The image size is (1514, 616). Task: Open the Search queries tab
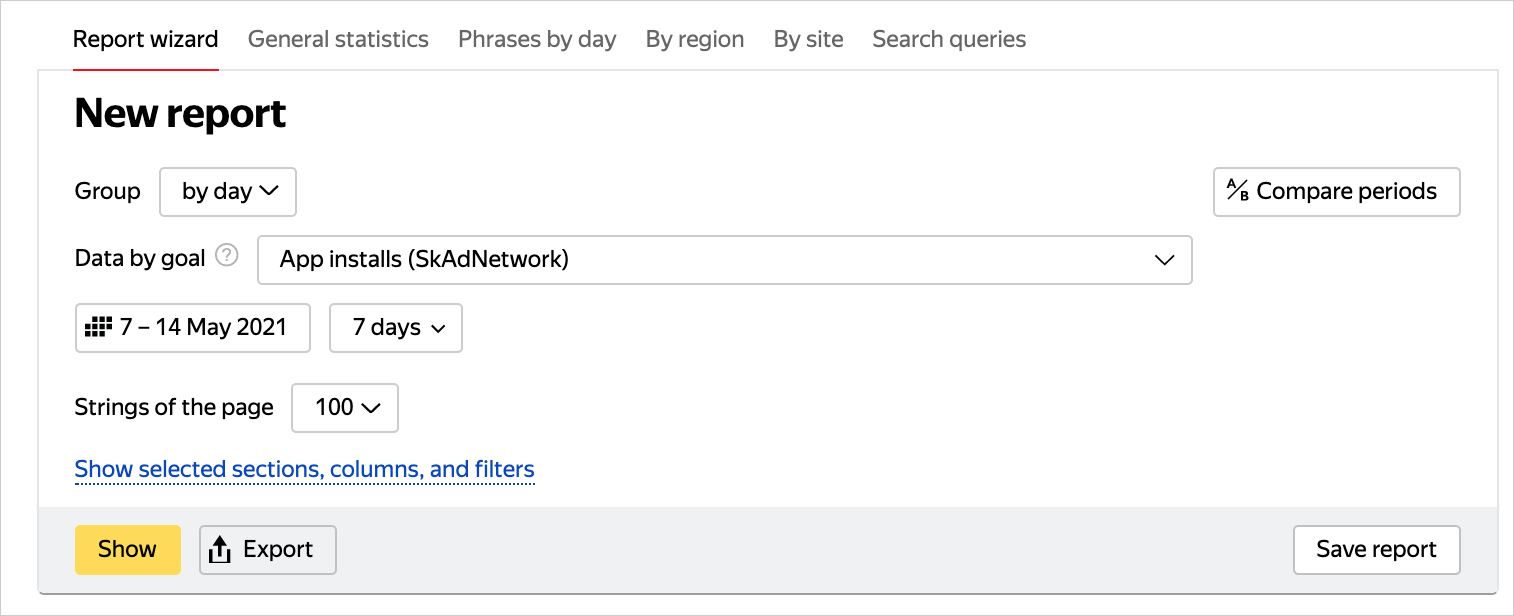point(949,40)
